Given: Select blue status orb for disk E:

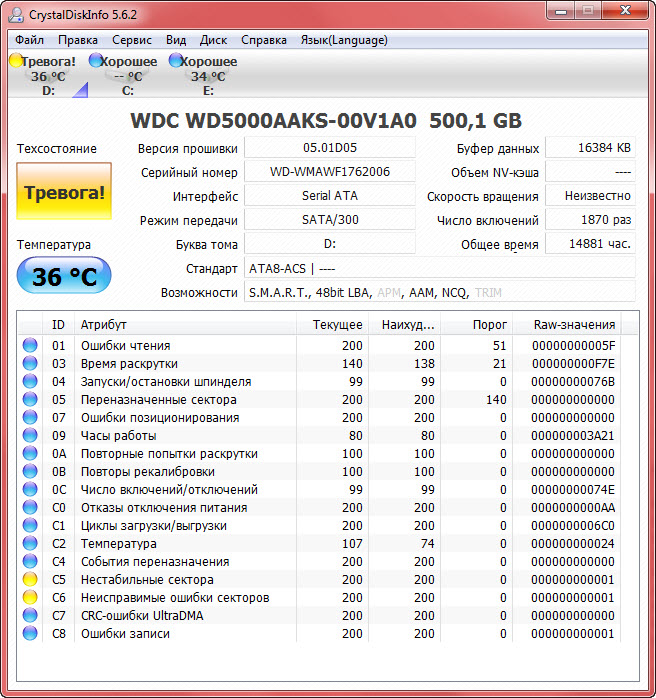Looking at the screenshot, I should (176, 61).
